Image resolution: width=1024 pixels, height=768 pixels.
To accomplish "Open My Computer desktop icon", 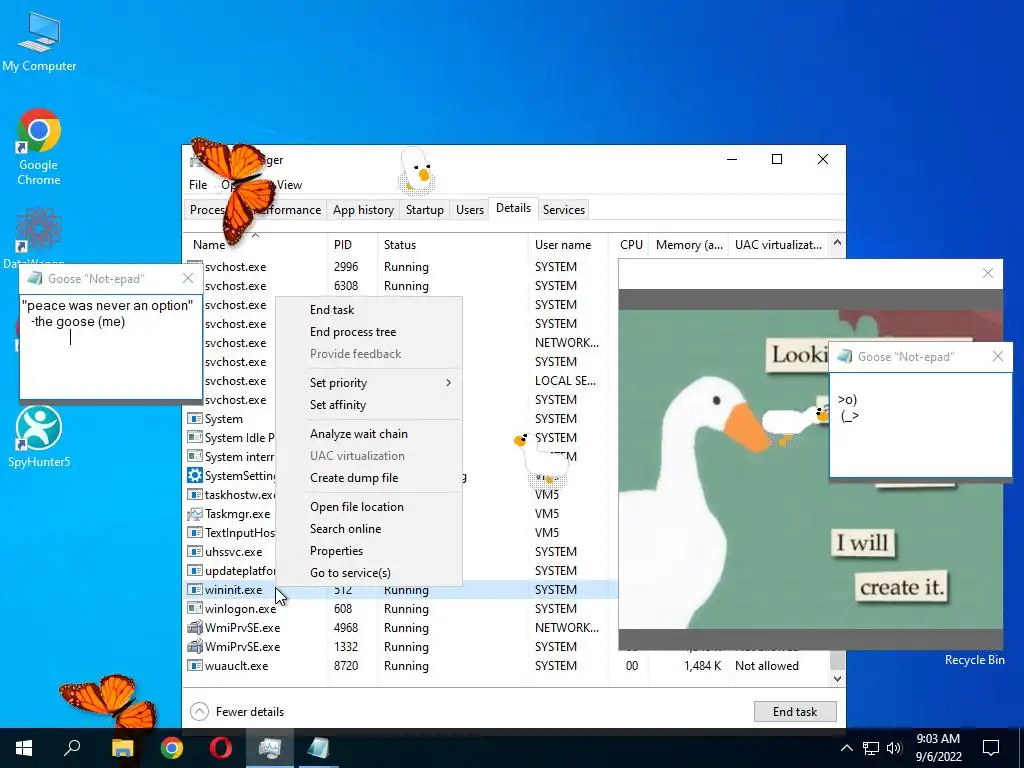I will point(39,42).
